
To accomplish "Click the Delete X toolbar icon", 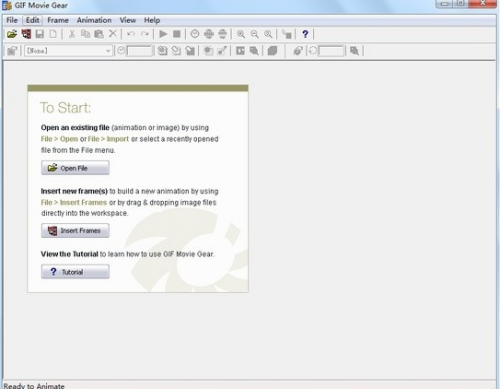I will pos(113,34).
